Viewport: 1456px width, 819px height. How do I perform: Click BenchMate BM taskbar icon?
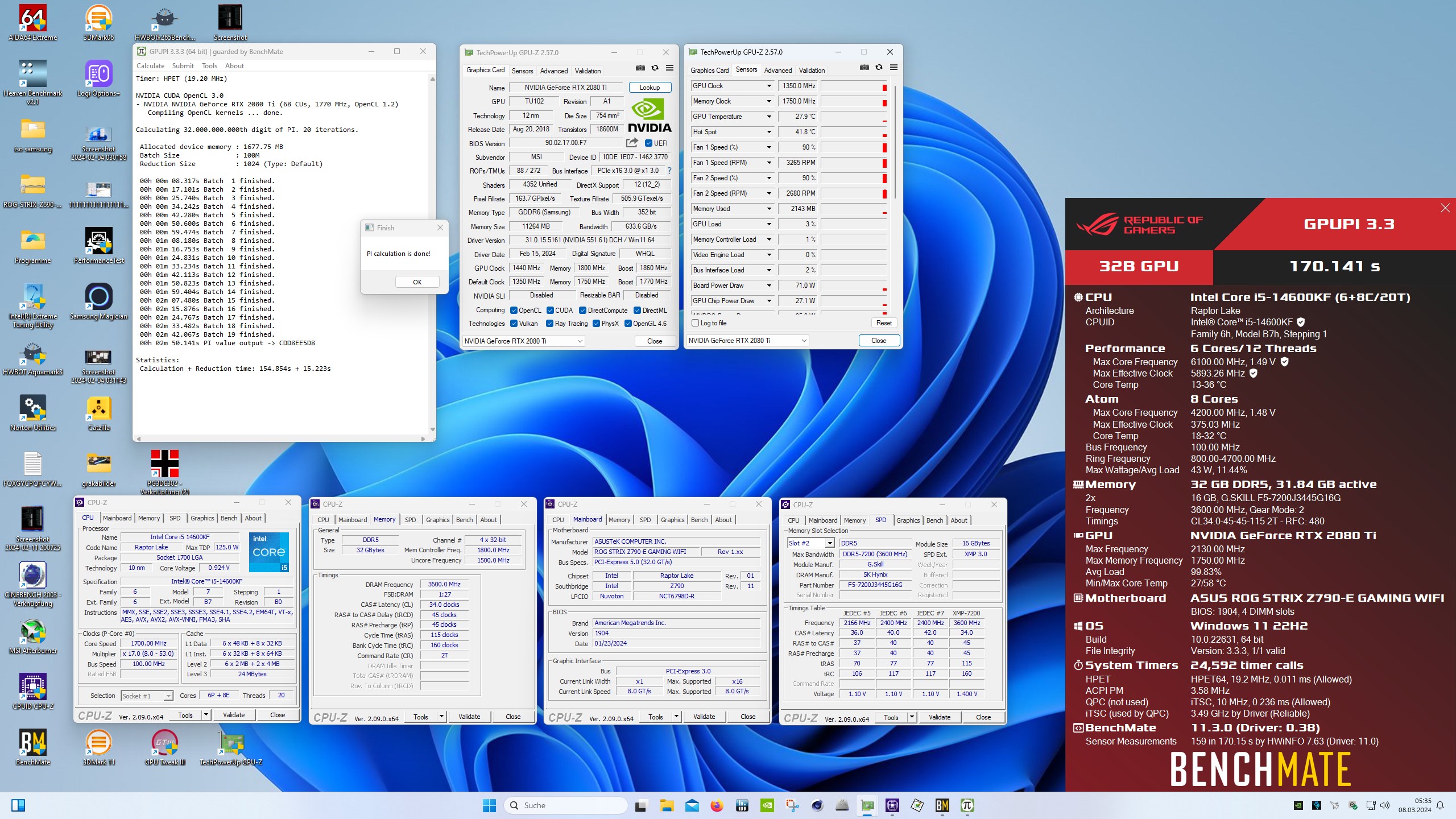click(x=942, y=805)
